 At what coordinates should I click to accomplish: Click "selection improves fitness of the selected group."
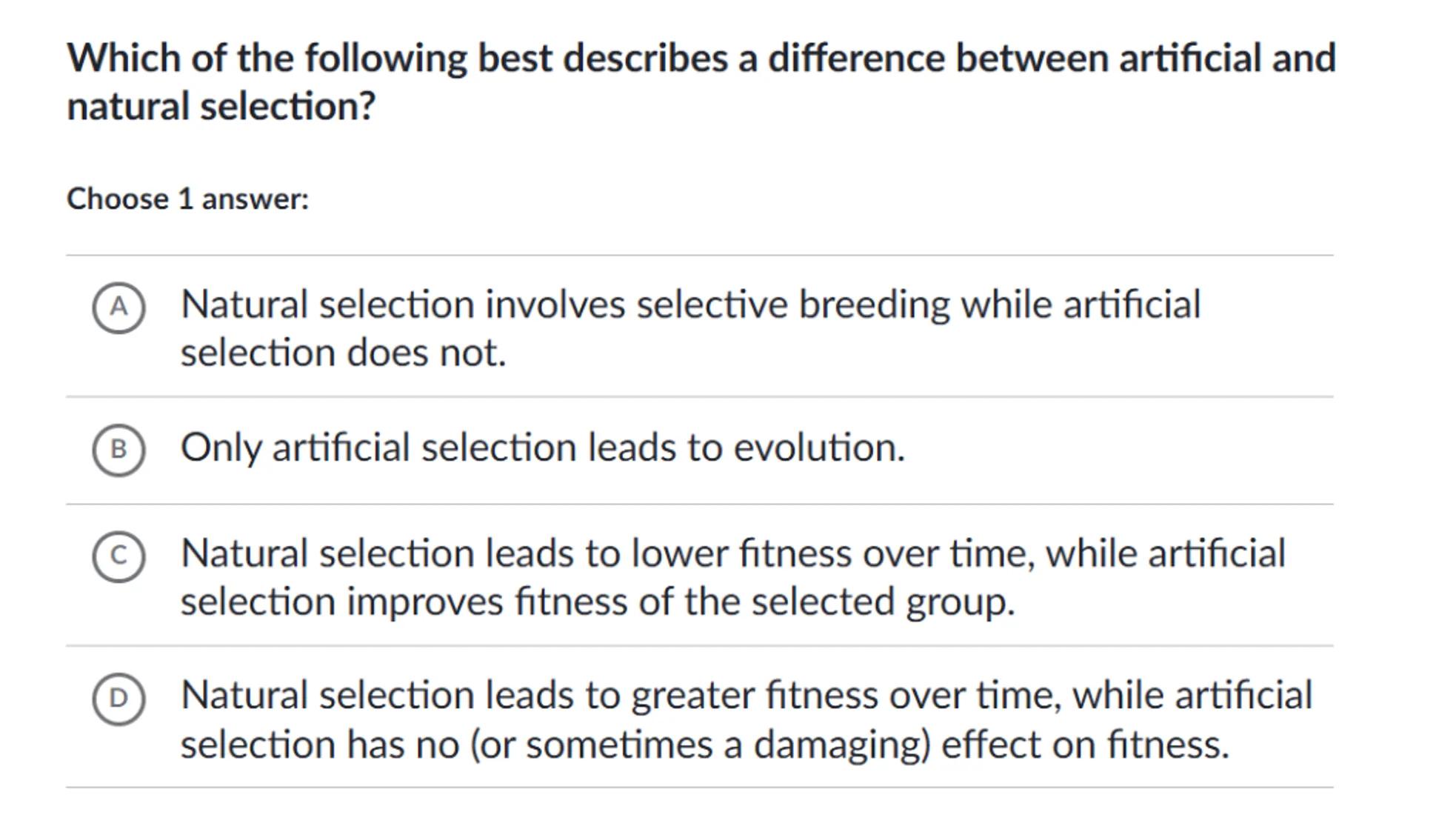[597, 602]
